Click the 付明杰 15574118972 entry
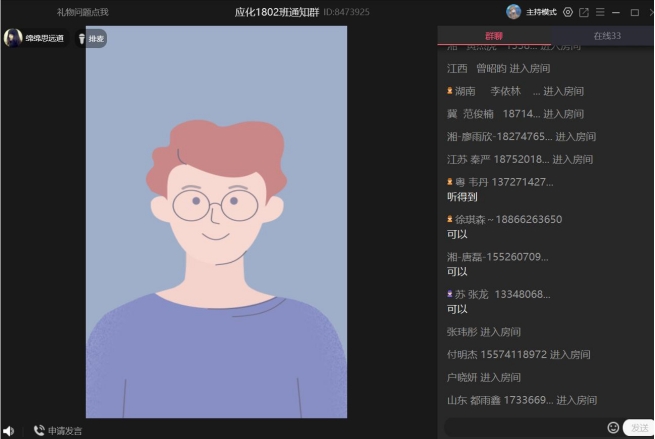The height and width of the screenshot is (439, 655). 518,355
